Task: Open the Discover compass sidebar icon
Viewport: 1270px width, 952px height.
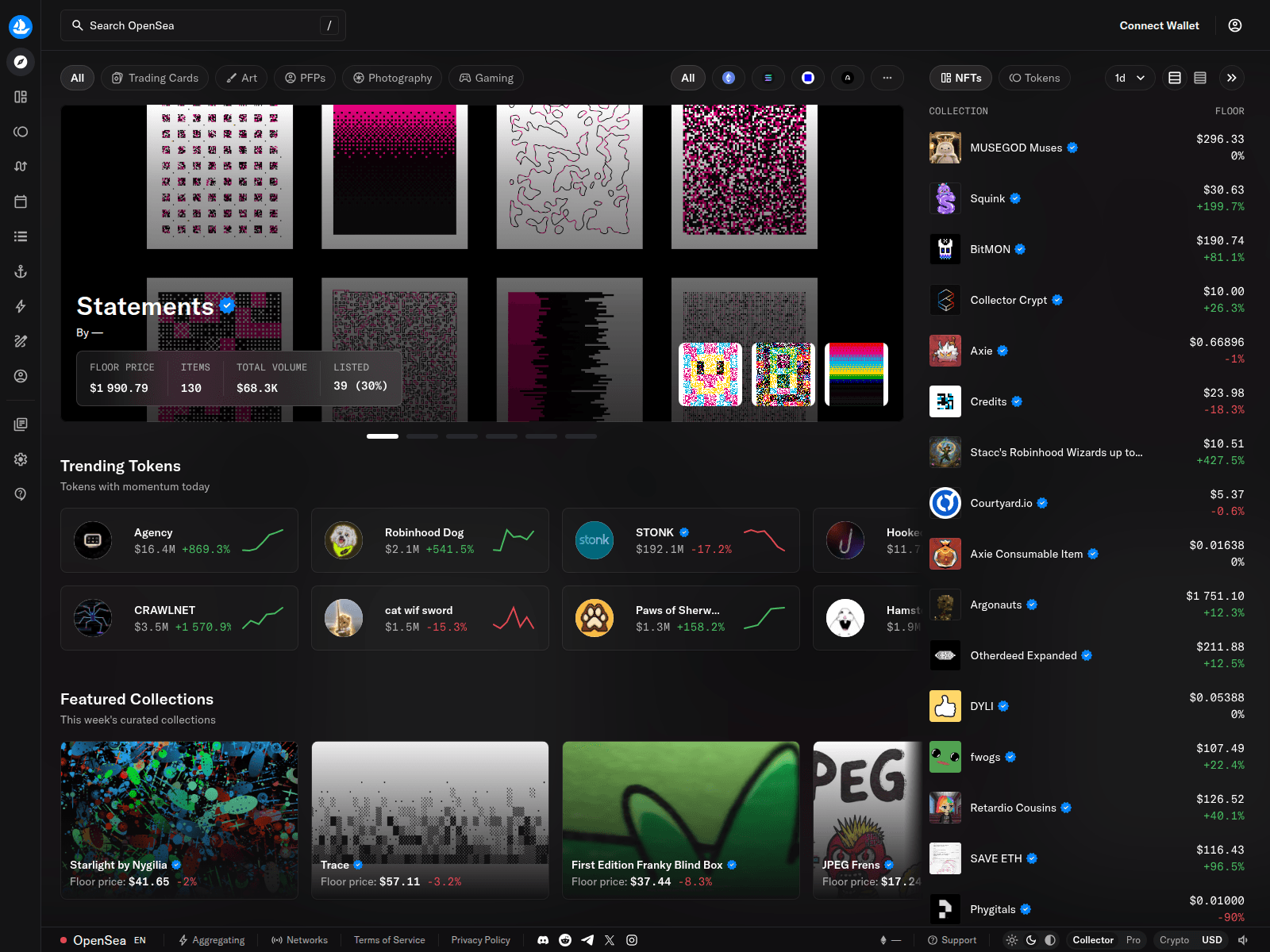Action: pyautogui.click(x=21, y=62)
